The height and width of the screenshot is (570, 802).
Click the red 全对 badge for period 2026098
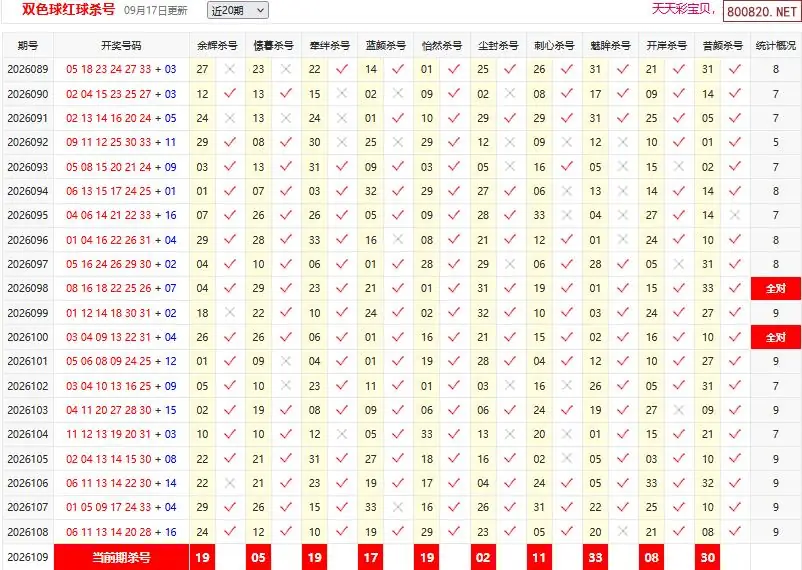point(775,289)
